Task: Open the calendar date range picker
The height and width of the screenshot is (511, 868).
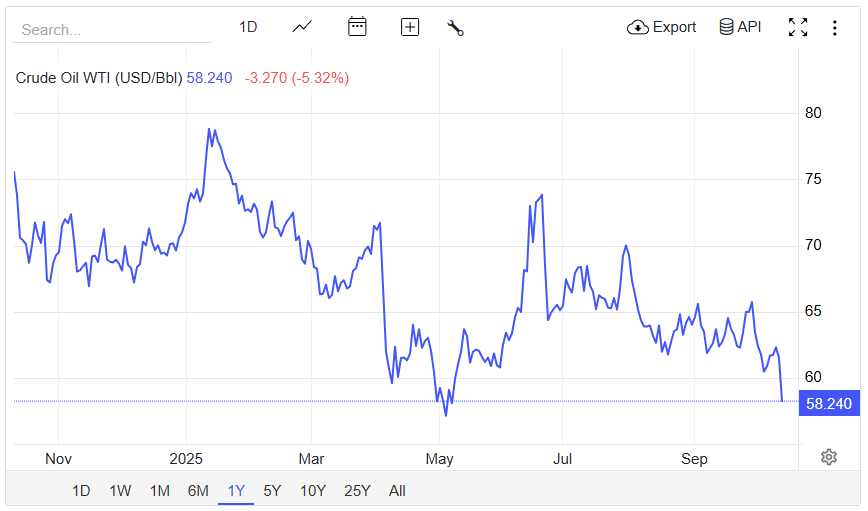Action: (357, 27)
